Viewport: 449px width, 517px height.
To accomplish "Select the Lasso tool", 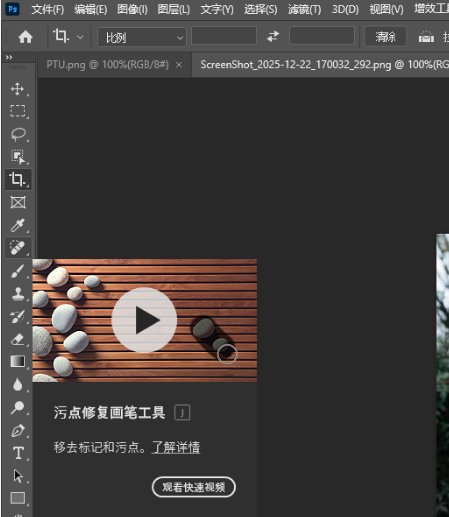I will pyautogui.click(x=18, y=134).
